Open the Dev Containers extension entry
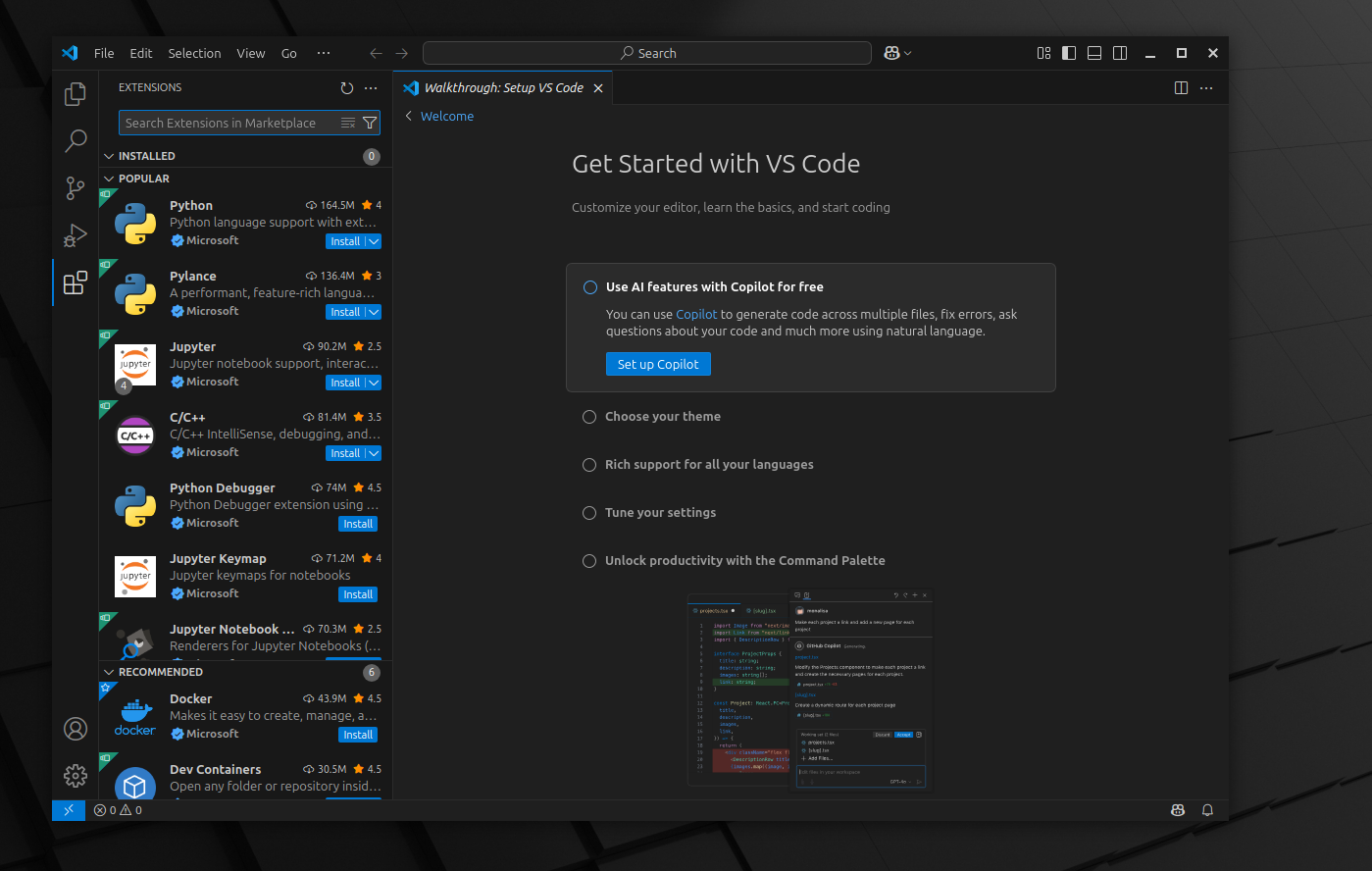 pyautogui.click(x=245, y=778)
